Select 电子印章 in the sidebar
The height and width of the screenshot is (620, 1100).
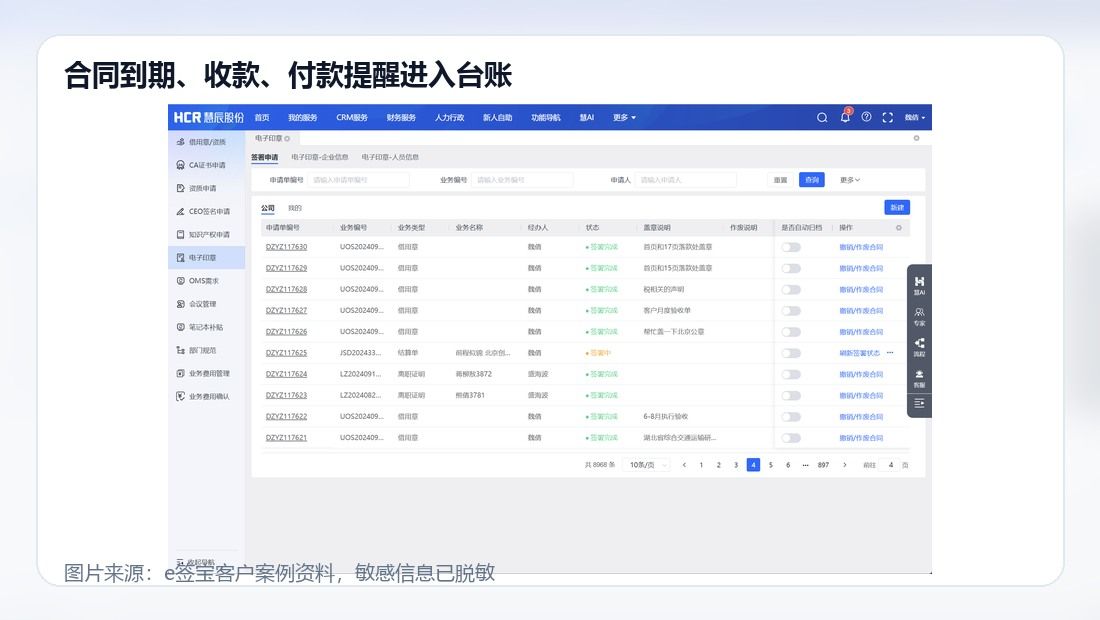tap(206, 257)
